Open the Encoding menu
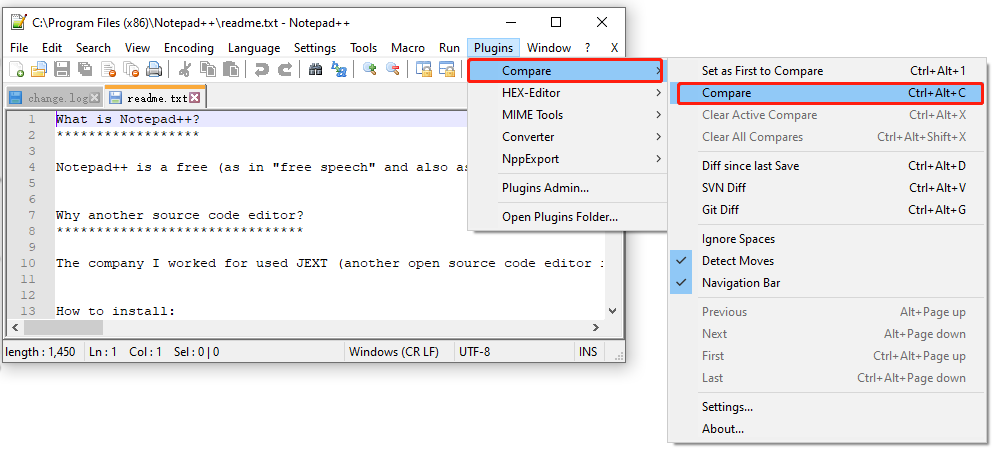Image resolution: width=994 pixels, height=454 pixels. [x=189, y=48]
